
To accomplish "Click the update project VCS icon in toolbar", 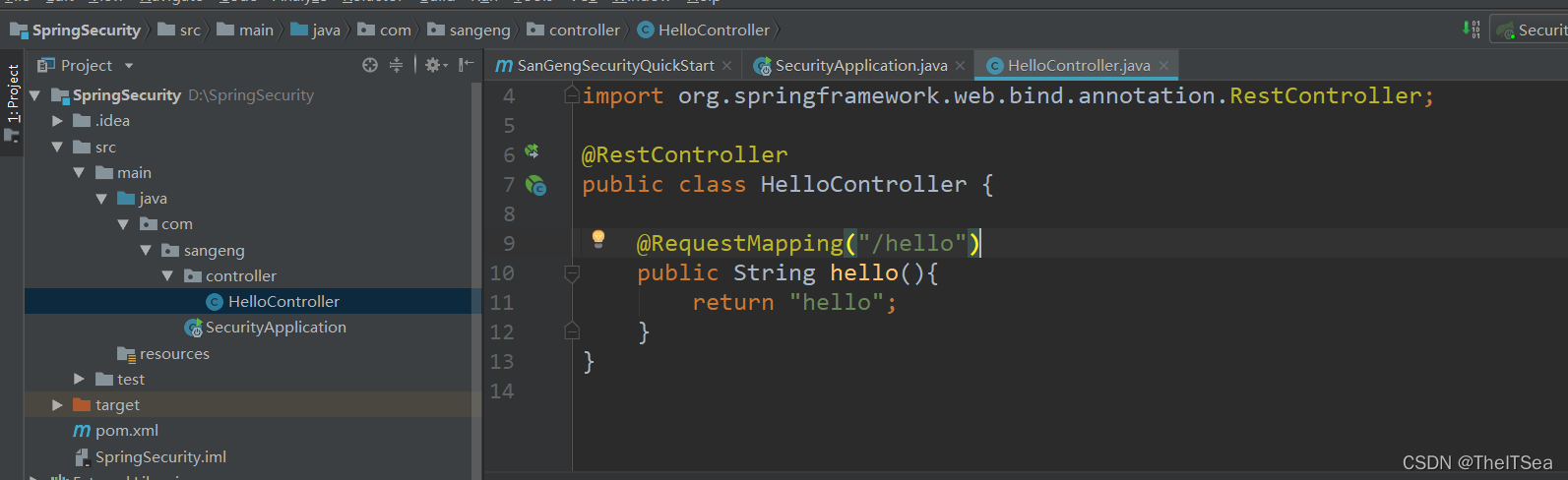I will [x=1473, y=30].
